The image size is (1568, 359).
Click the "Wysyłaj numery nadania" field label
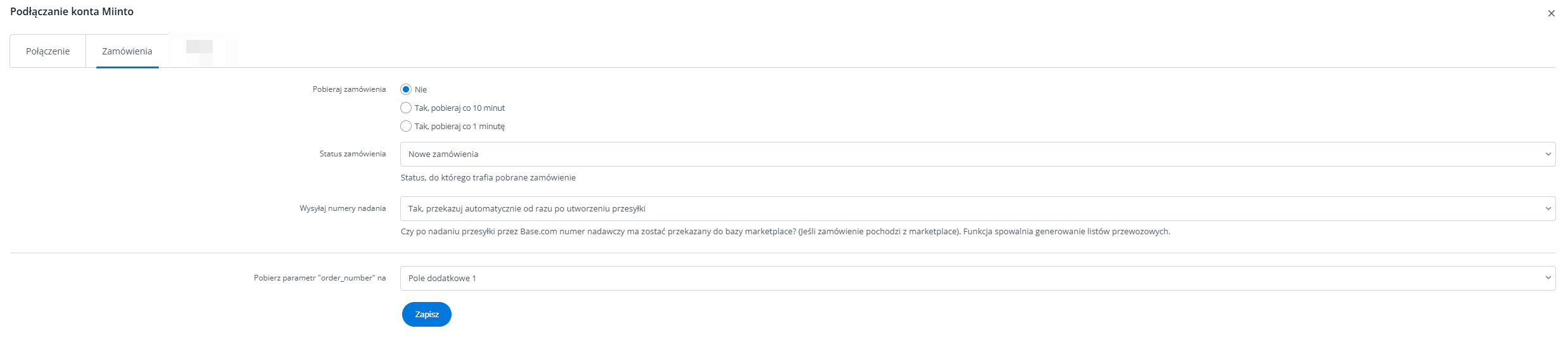click(x=343, y=208)
